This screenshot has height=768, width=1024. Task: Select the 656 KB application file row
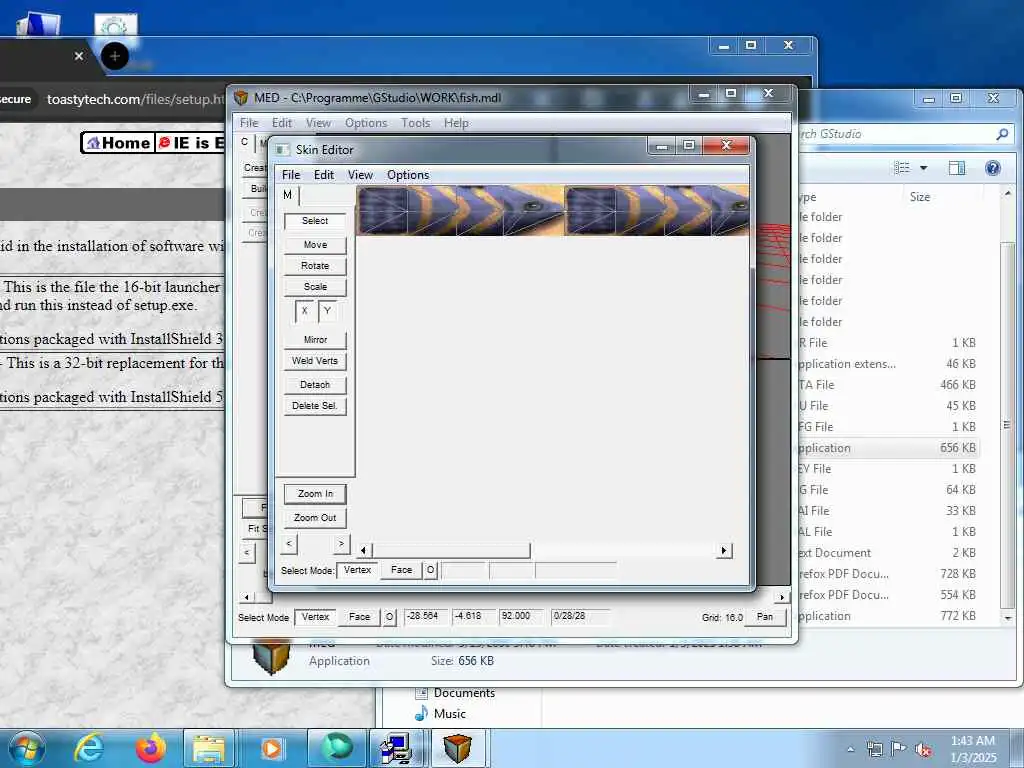pos(888,448)
